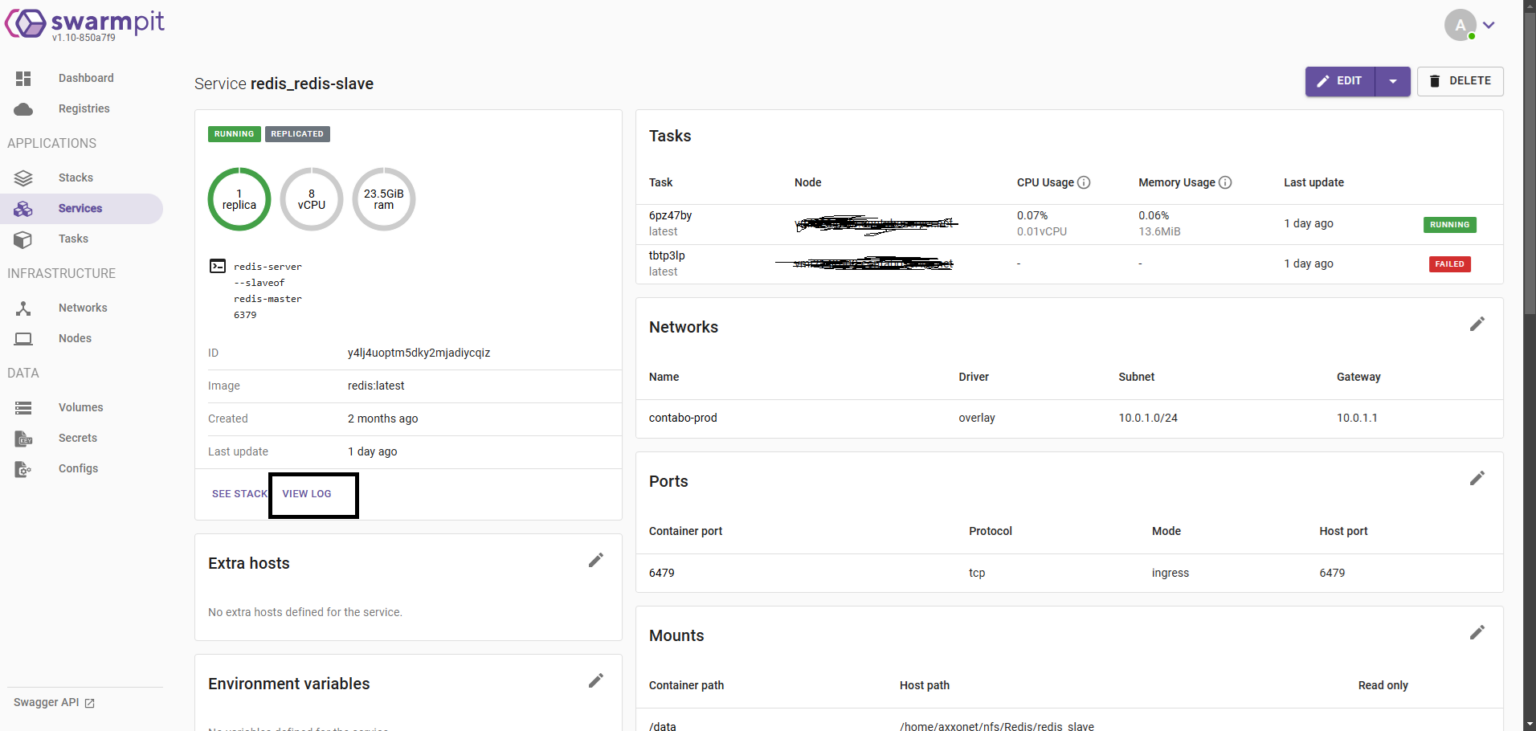Select Nodes under Infrastructure

74,338
